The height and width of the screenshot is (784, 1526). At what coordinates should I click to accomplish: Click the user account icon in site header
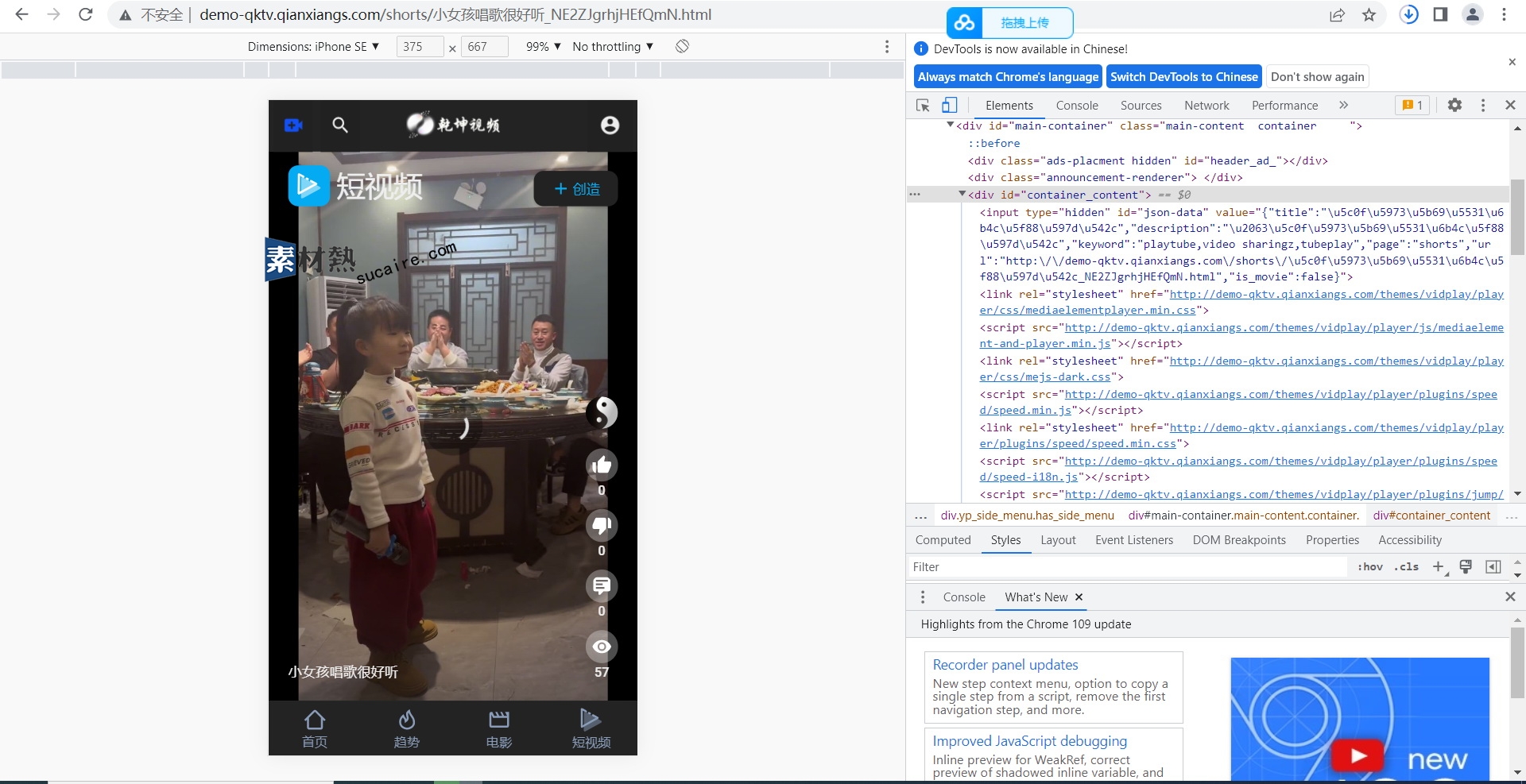[610, 125]
